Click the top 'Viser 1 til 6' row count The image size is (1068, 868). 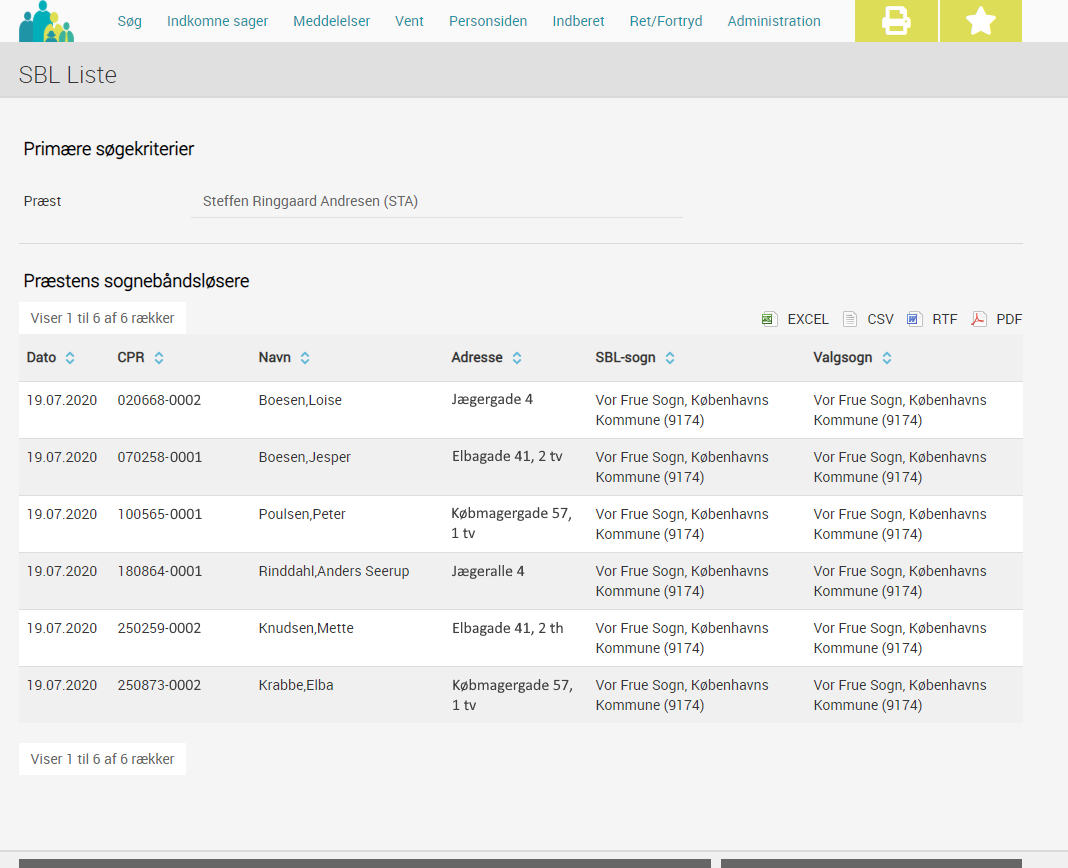(102, 318)
